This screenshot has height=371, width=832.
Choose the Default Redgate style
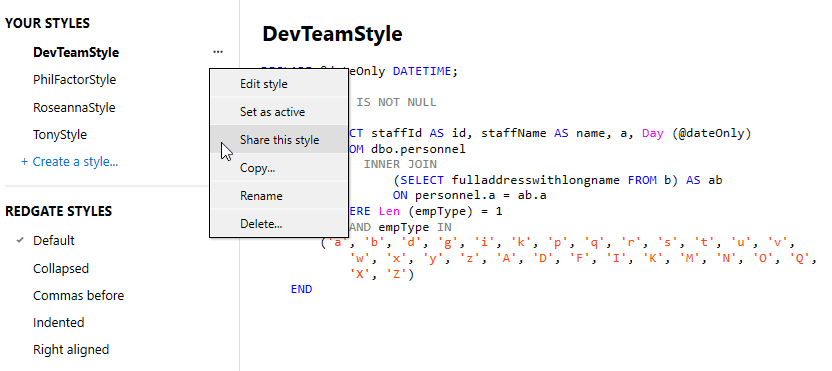point(54,240)
